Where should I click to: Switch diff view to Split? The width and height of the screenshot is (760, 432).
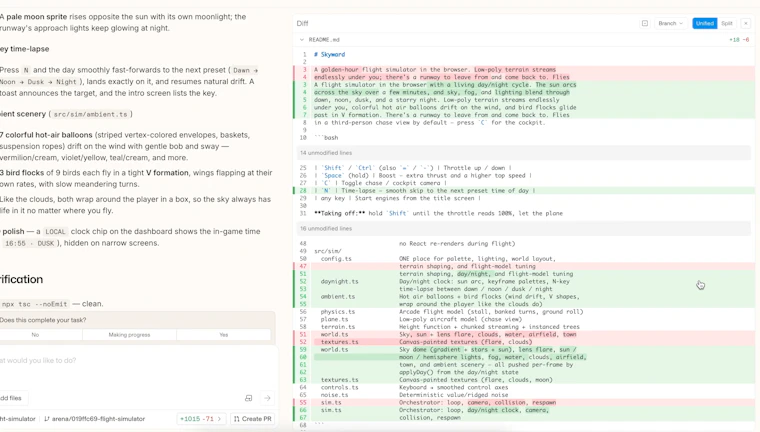(727, 23)
